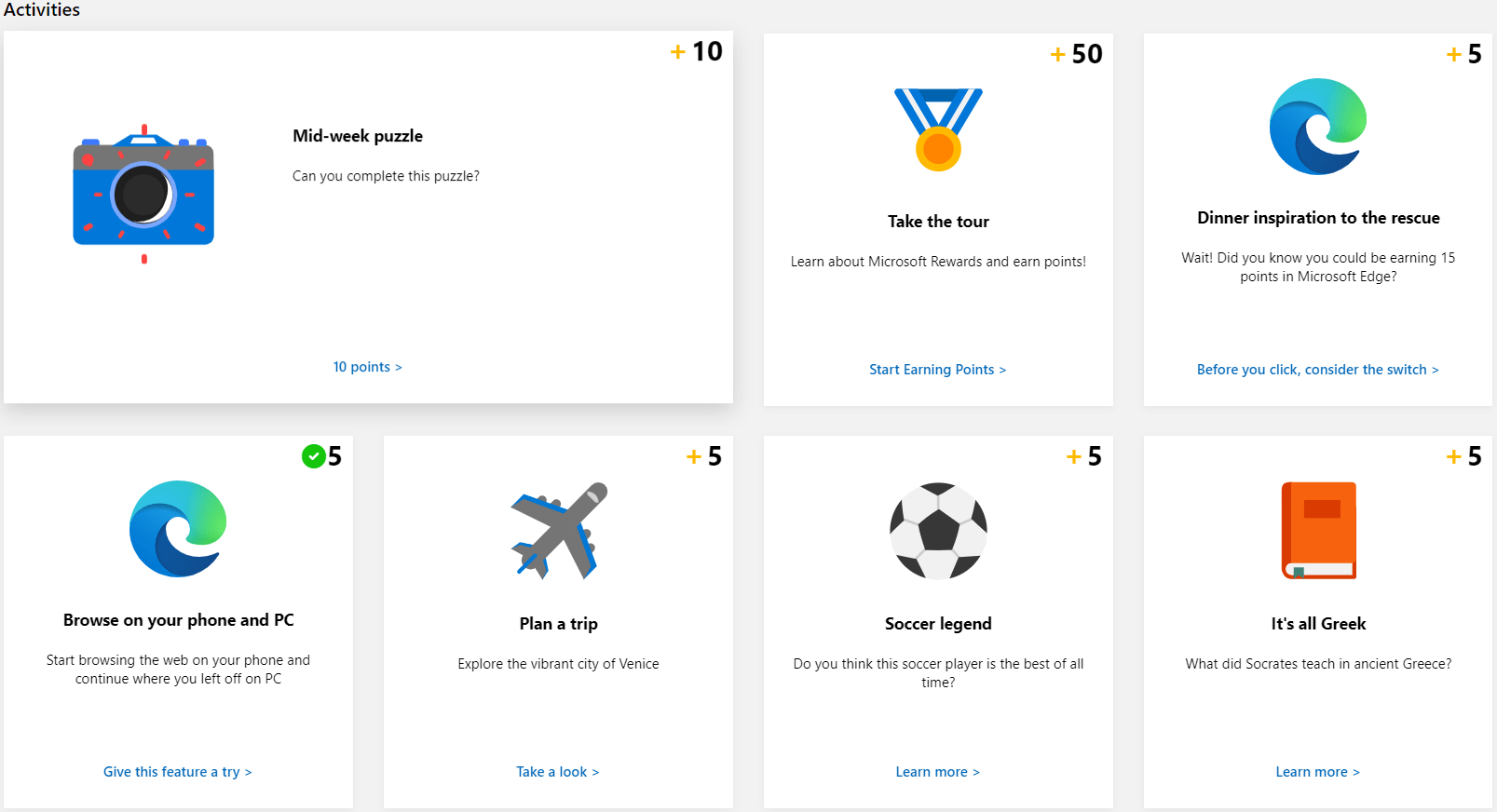Image resolution: width=1497 pixels, height=812 pixels.
Task: Click the soccer ball icon on Soccer legend
Action: click(x=937, y=532)
